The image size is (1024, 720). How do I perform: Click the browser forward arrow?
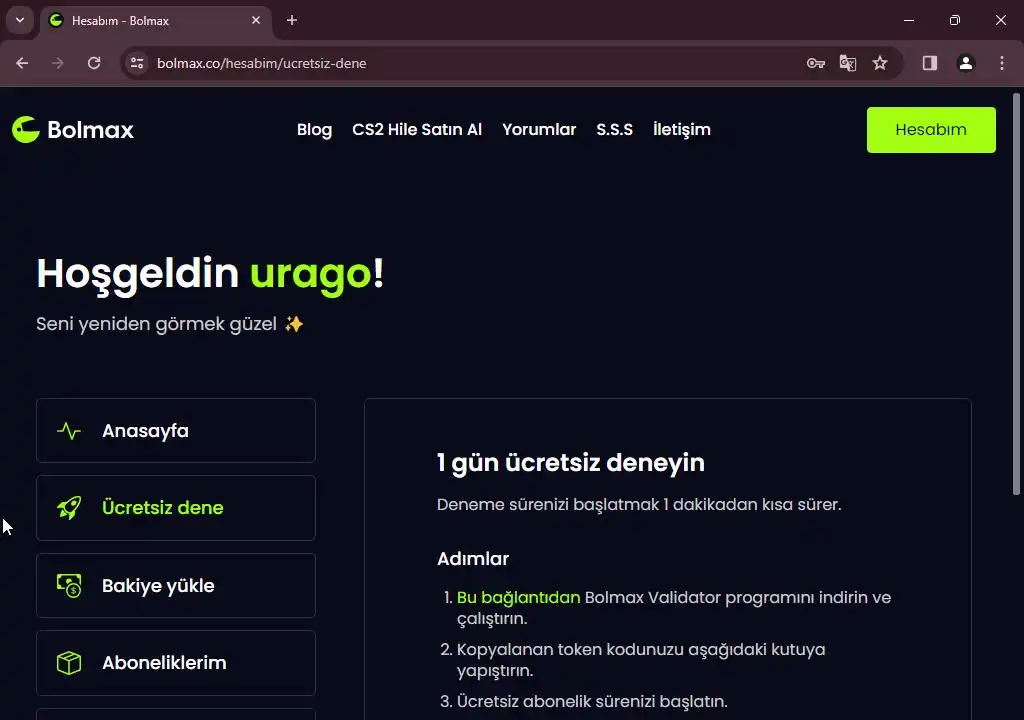[58, 63]
